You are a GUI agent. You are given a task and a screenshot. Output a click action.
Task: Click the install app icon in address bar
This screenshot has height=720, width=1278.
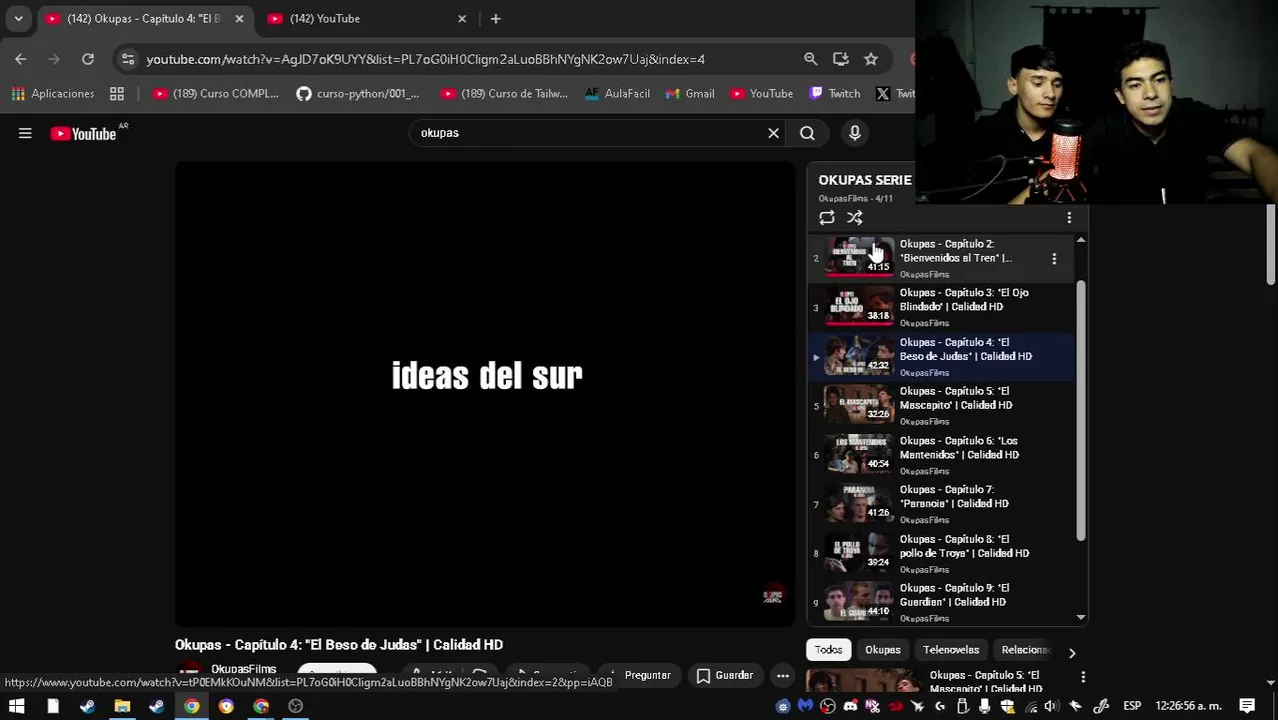click(x=840, y=59)
